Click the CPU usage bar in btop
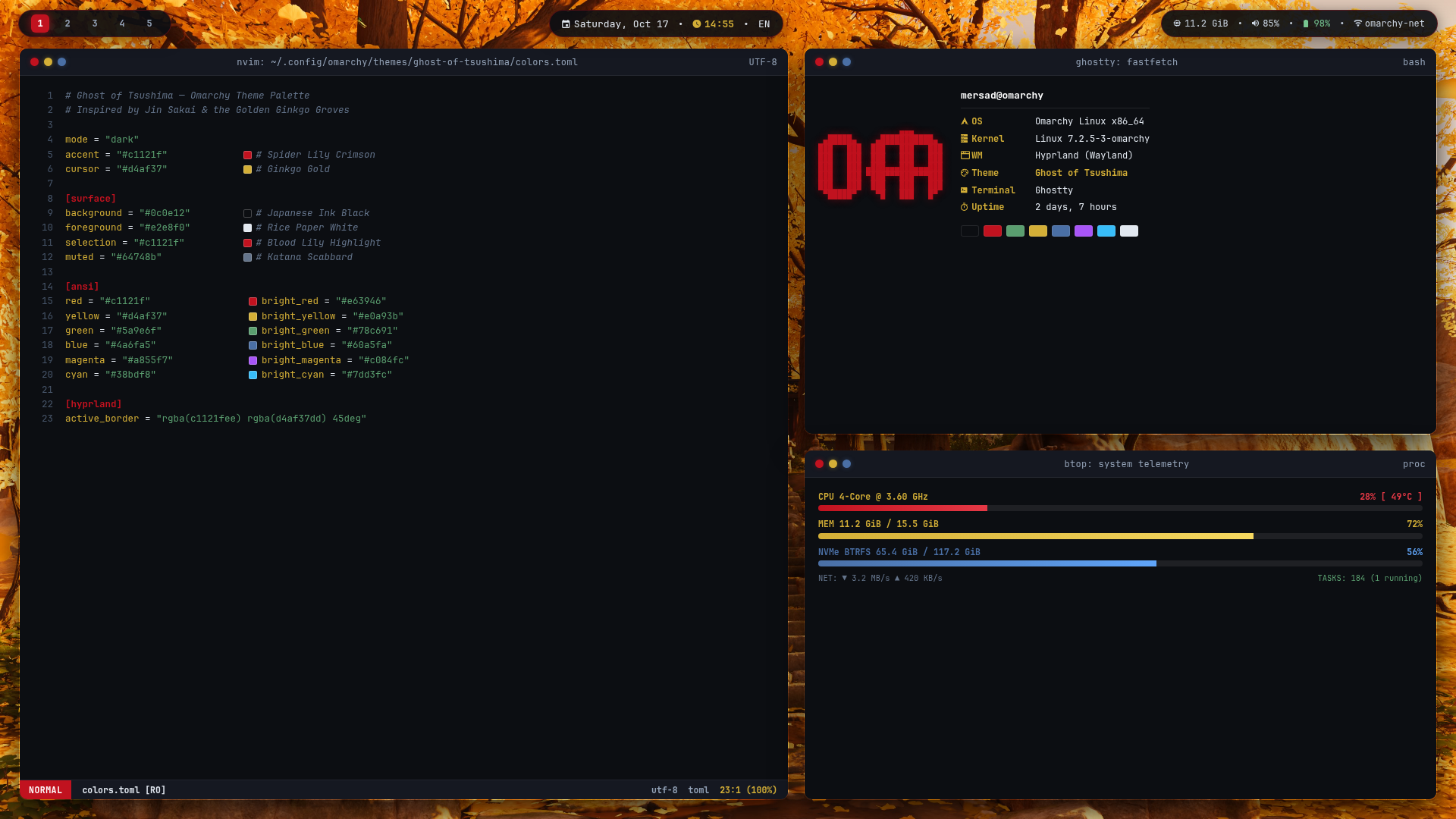 click(x=1120, y=508)
